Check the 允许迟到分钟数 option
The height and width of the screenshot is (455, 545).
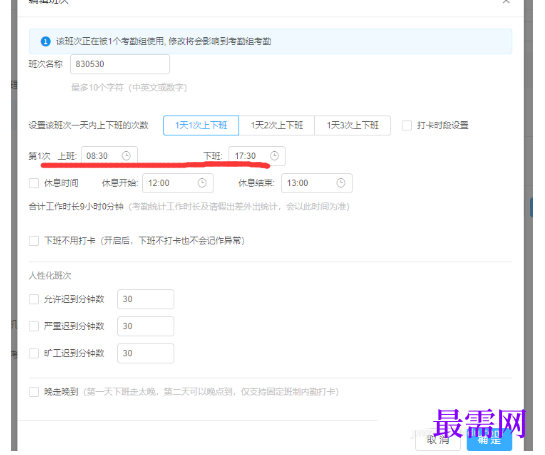coord(34,299)
